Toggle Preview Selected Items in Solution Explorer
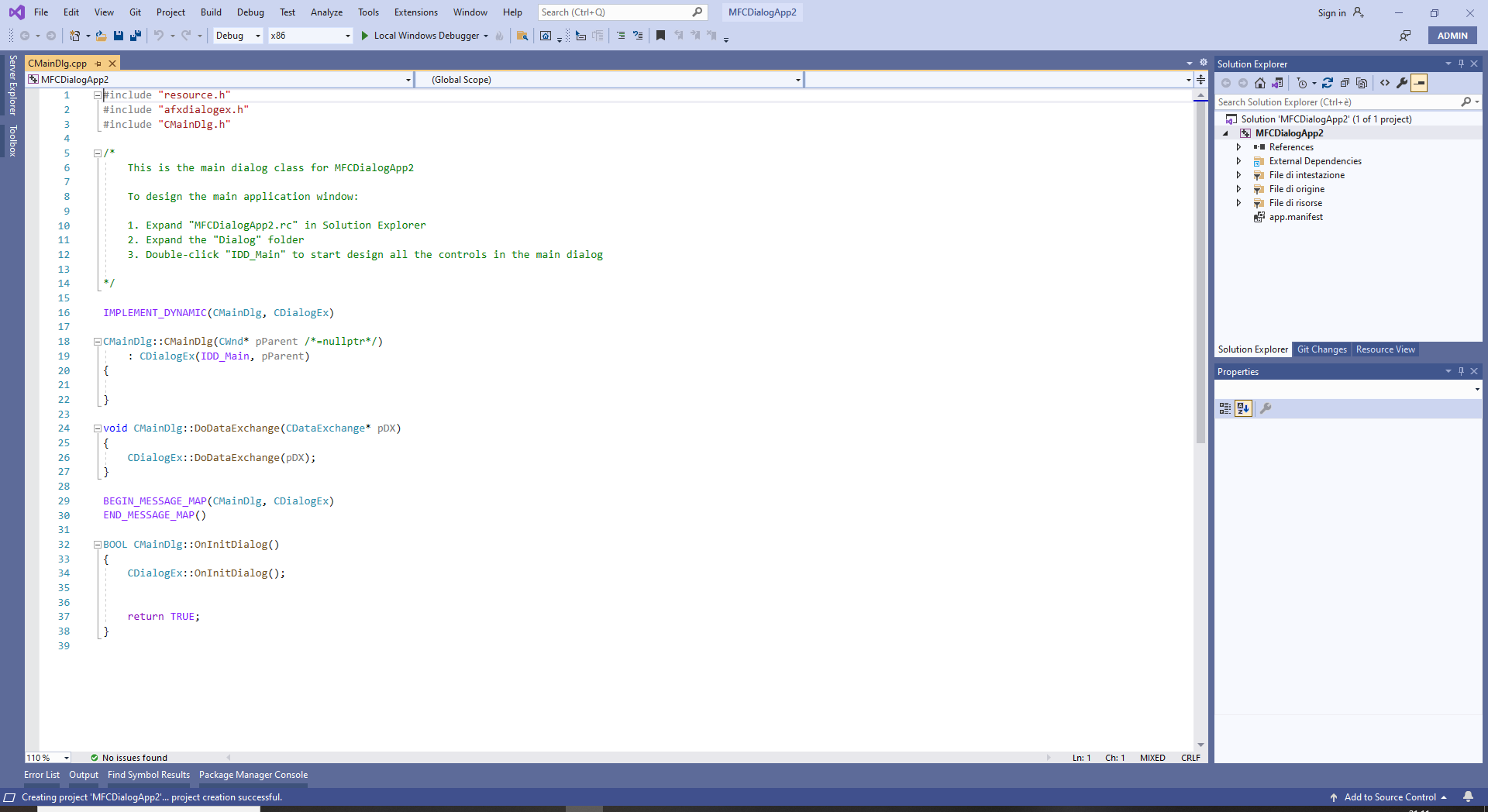Viewport: 1488px width, 812px height. 1419,83
